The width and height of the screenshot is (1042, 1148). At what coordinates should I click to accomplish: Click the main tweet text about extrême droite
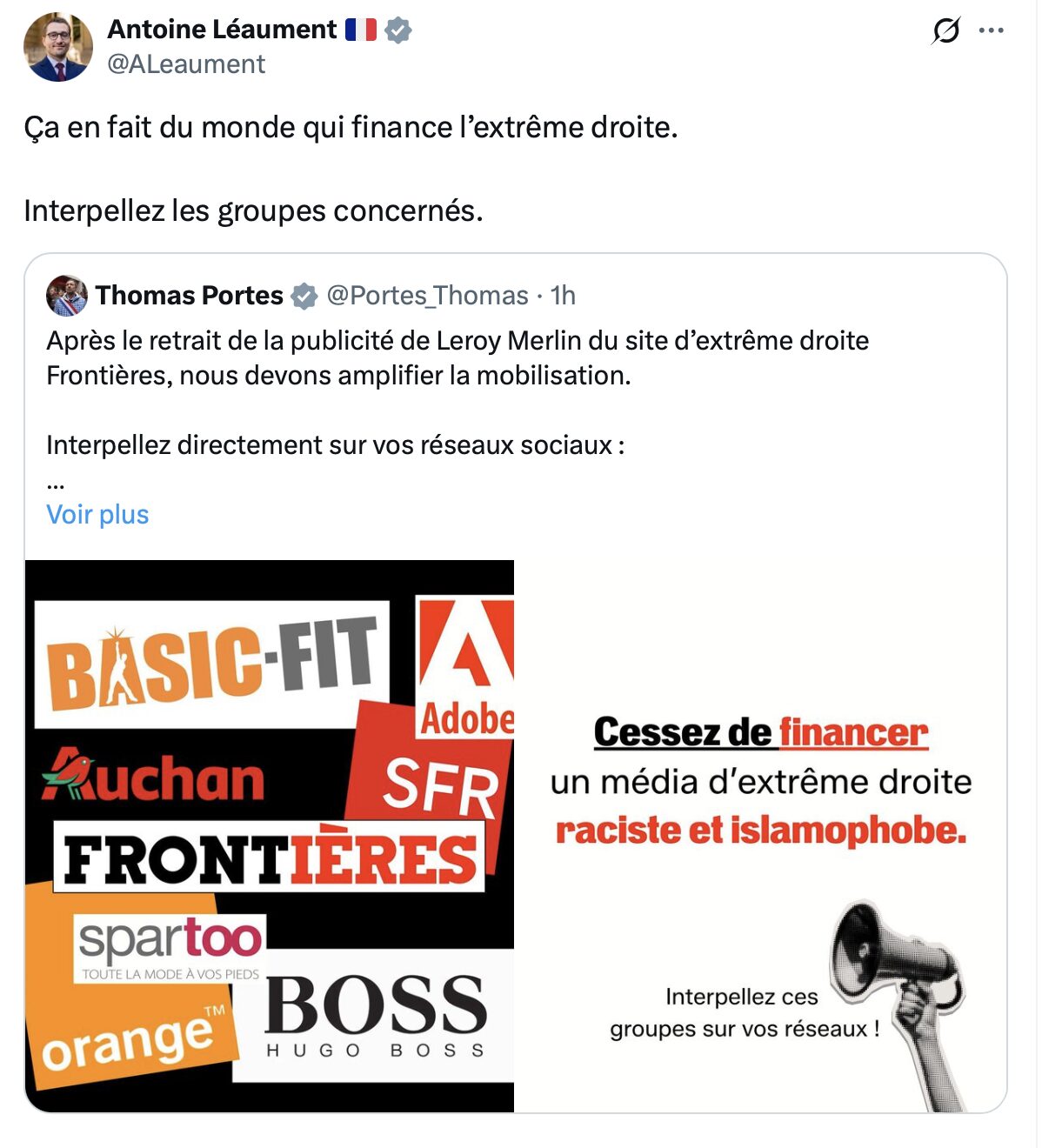pos(351,128)
